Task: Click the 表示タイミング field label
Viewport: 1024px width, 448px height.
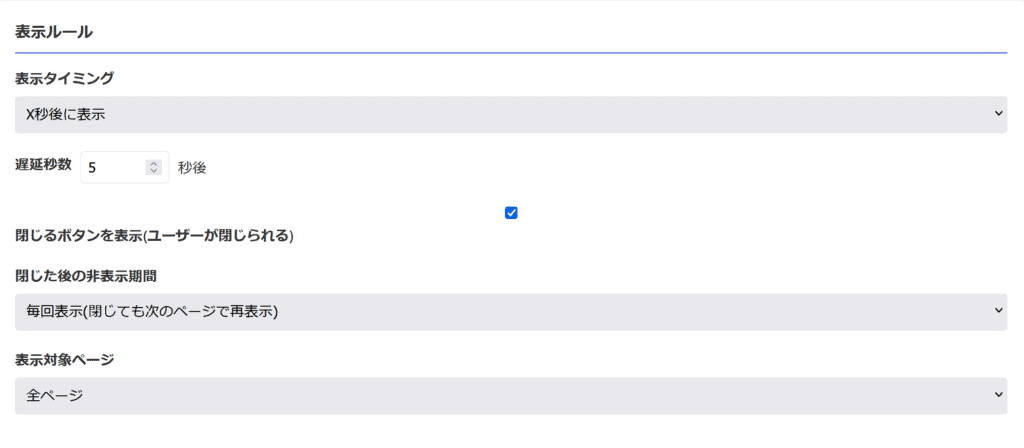Action: 64,79
